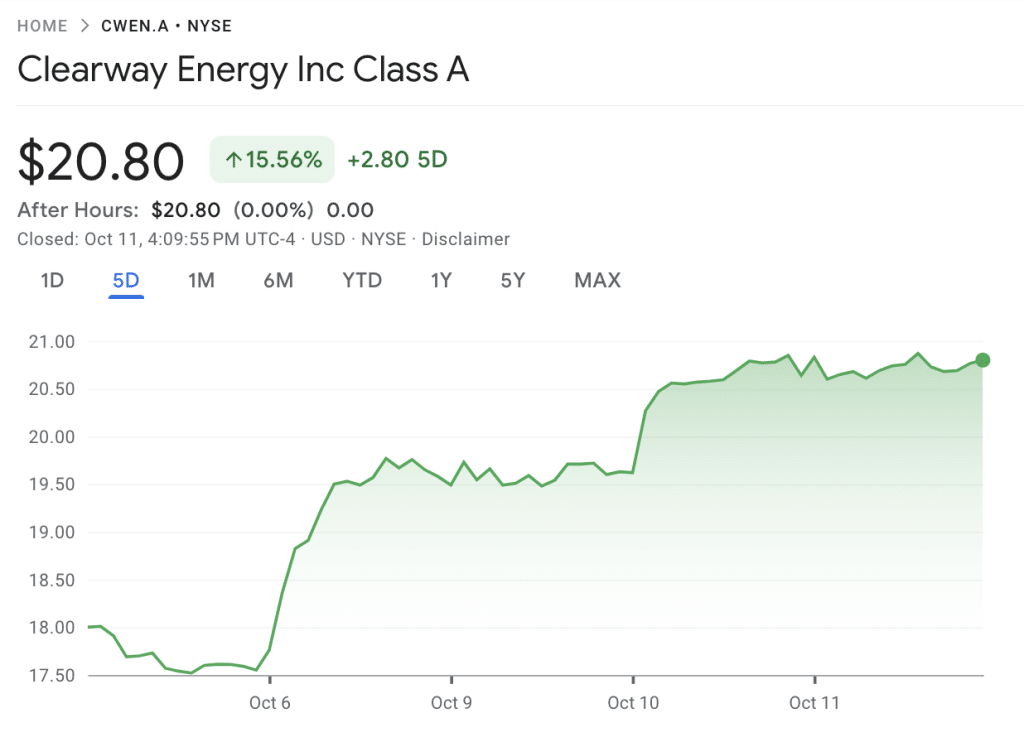Image resolution: width=1024 pixels, height=742 pixels.
Task: Show the YTD chart range
Action: pos(362,280)
